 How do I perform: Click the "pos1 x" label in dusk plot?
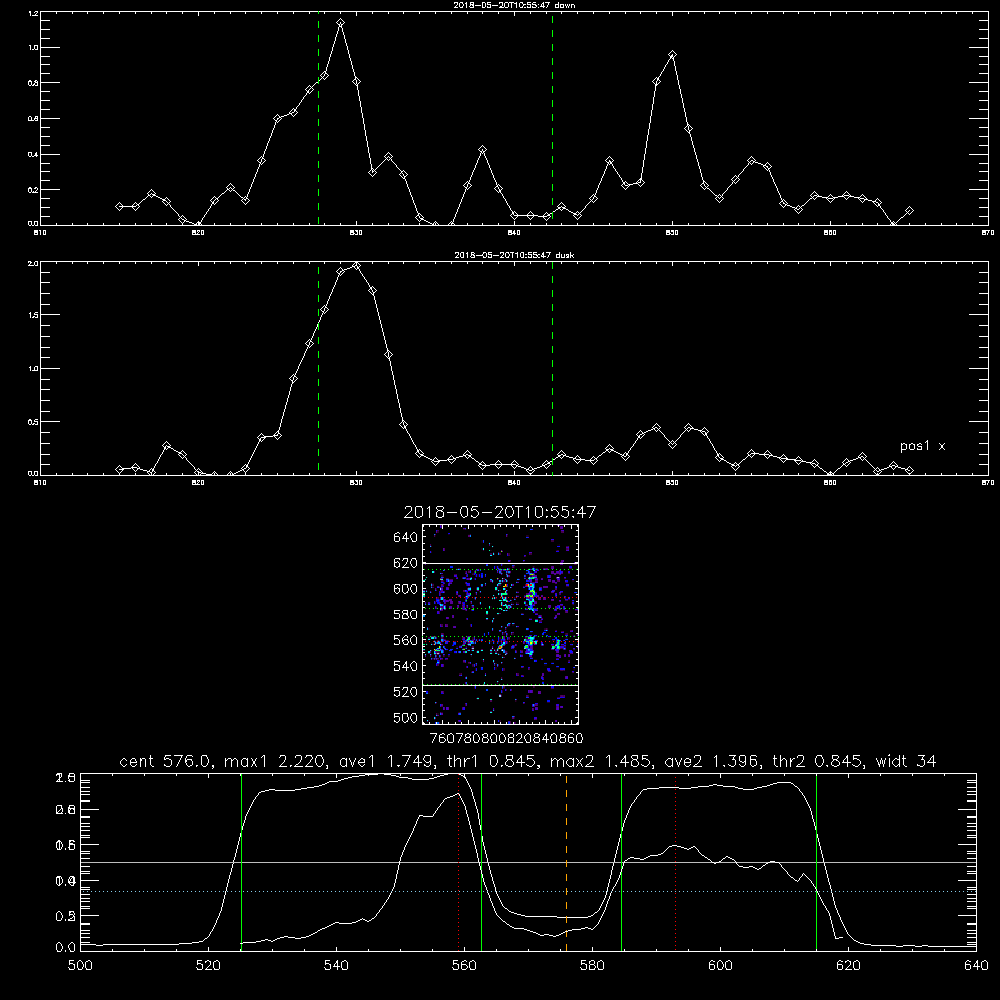tap(922, 446)
